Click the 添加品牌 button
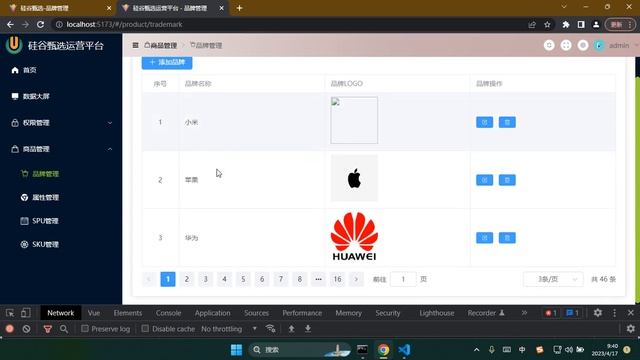This screenshot has height=360, width=640. (167, 62)
